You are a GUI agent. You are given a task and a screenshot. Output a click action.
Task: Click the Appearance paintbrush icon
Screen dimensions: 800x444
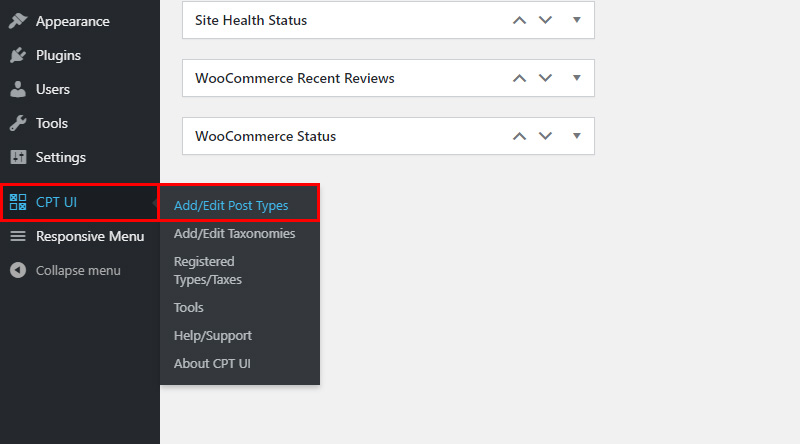18,21
